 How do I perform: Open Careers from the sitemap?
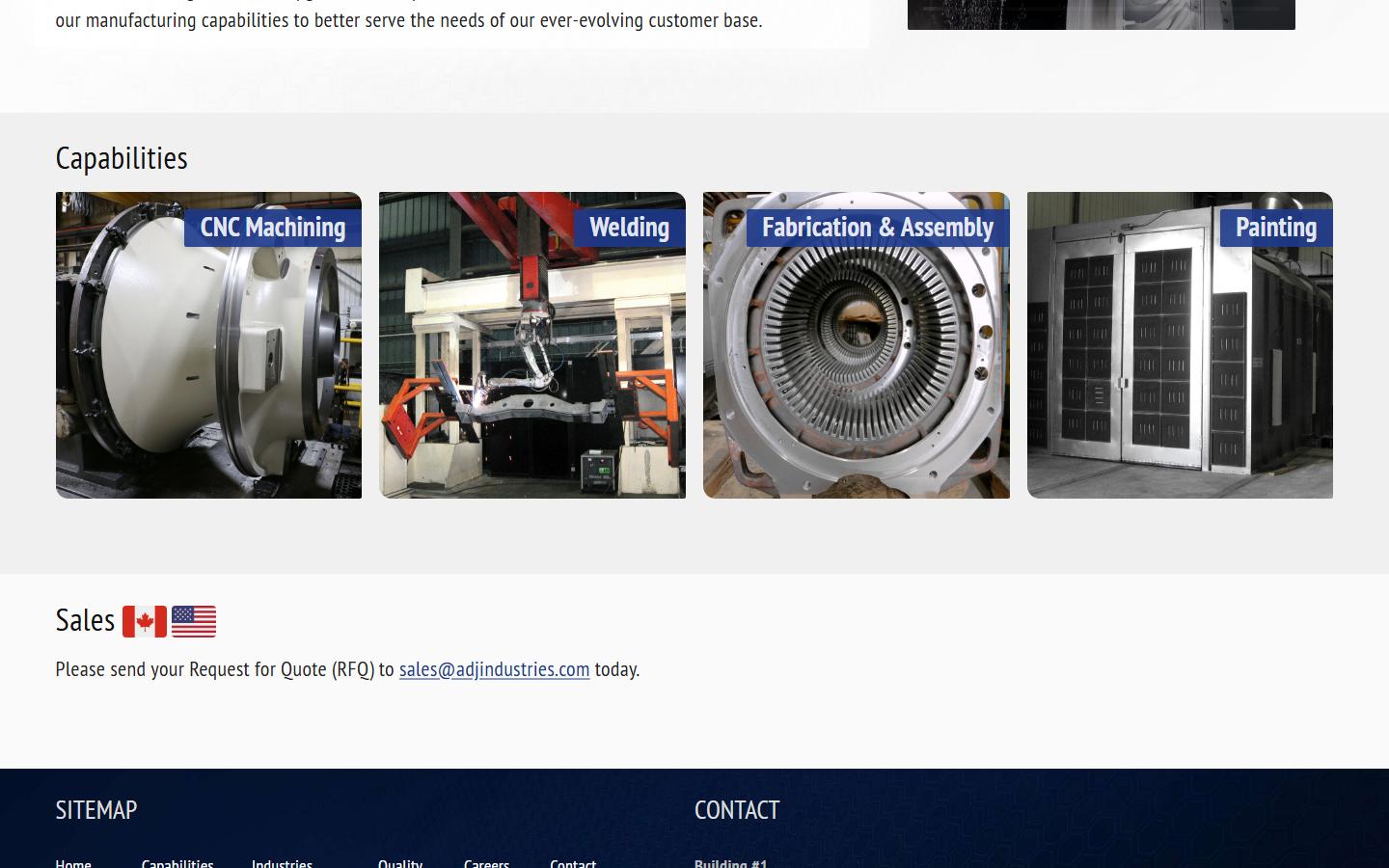tap(486, 863)
